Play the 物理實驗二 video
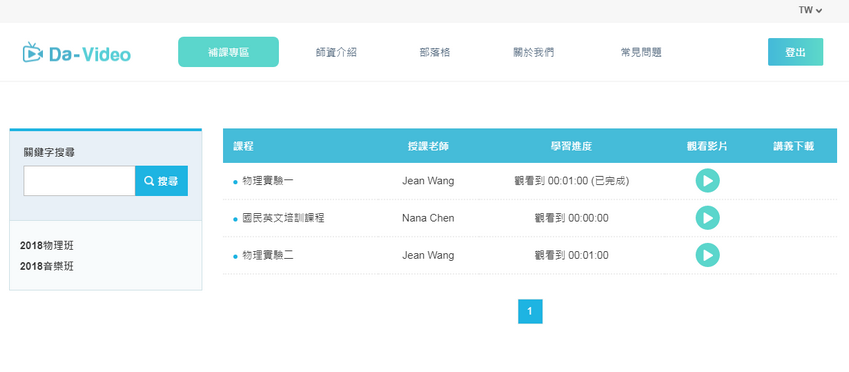 coord(707,255)
